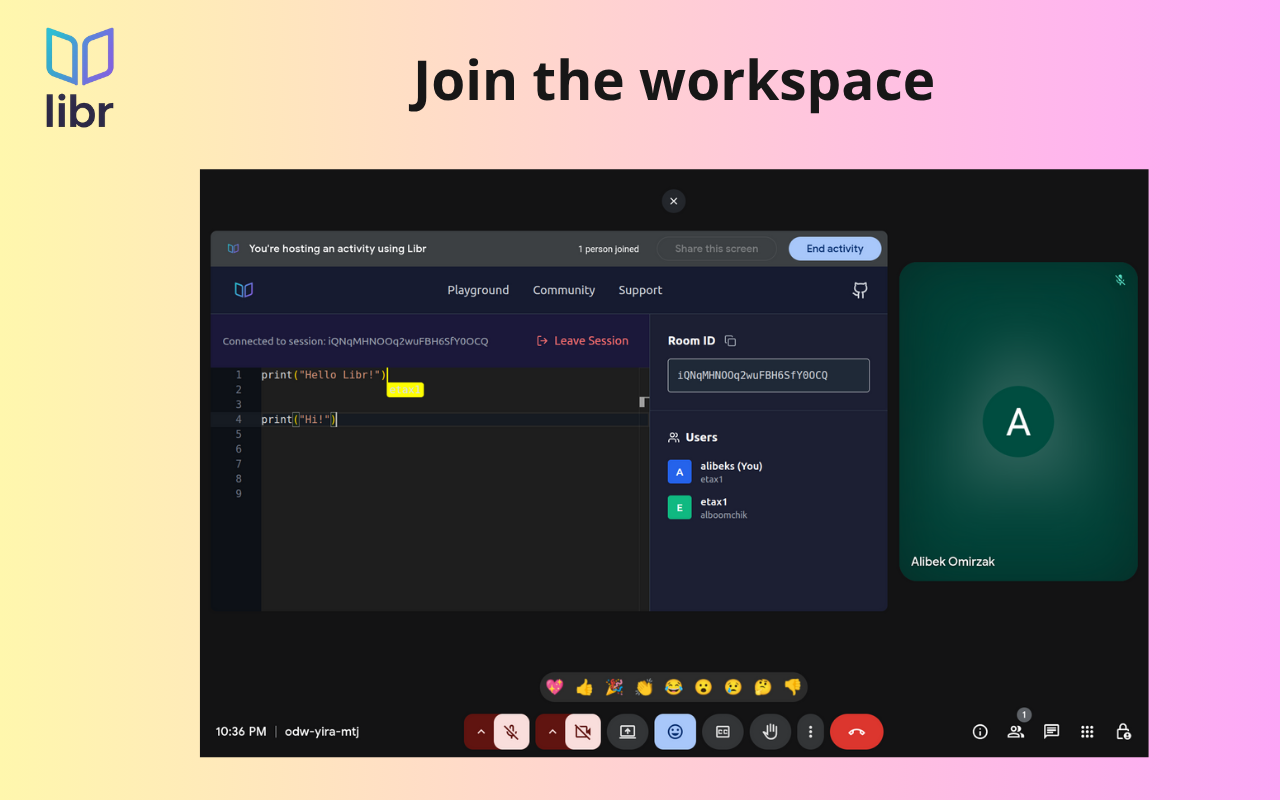This screenshot has height=800, width=1280.
Task: Send the heart emoji reaction
Action: (555, 687)
